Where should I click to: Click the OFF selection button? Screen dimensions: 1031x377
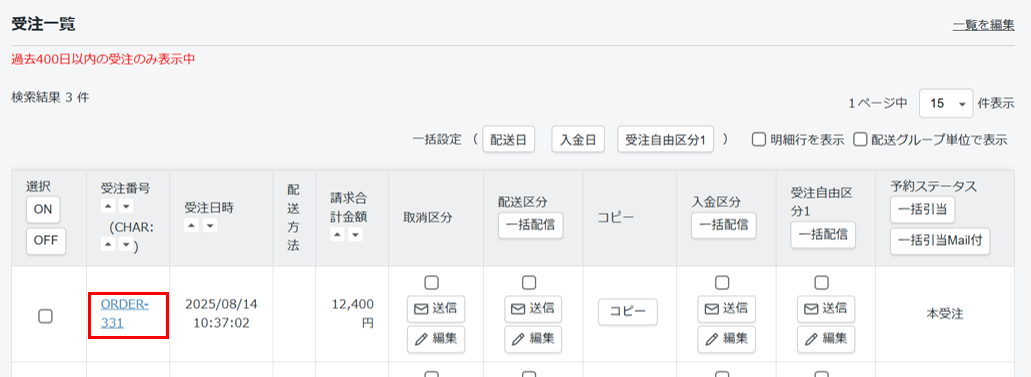tap(46, 241)
